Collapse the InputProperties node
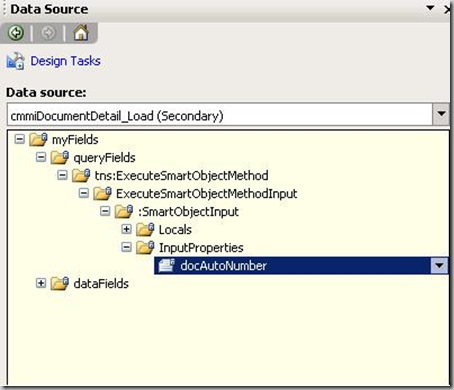This screenshot has height=390, width=454. tap(126, 247)
